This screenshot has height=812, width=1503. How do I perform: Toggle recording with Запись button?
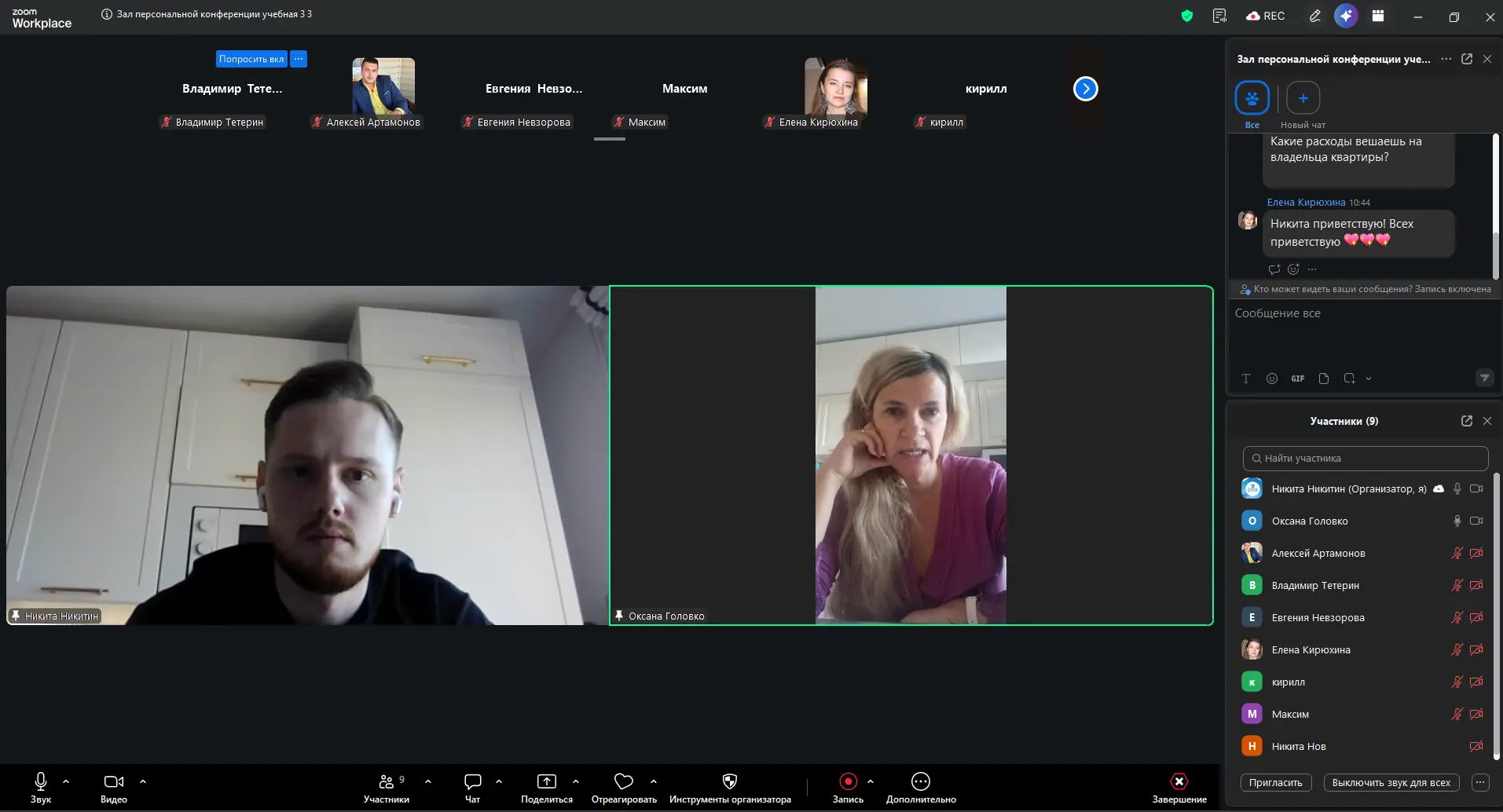(848, 788)
